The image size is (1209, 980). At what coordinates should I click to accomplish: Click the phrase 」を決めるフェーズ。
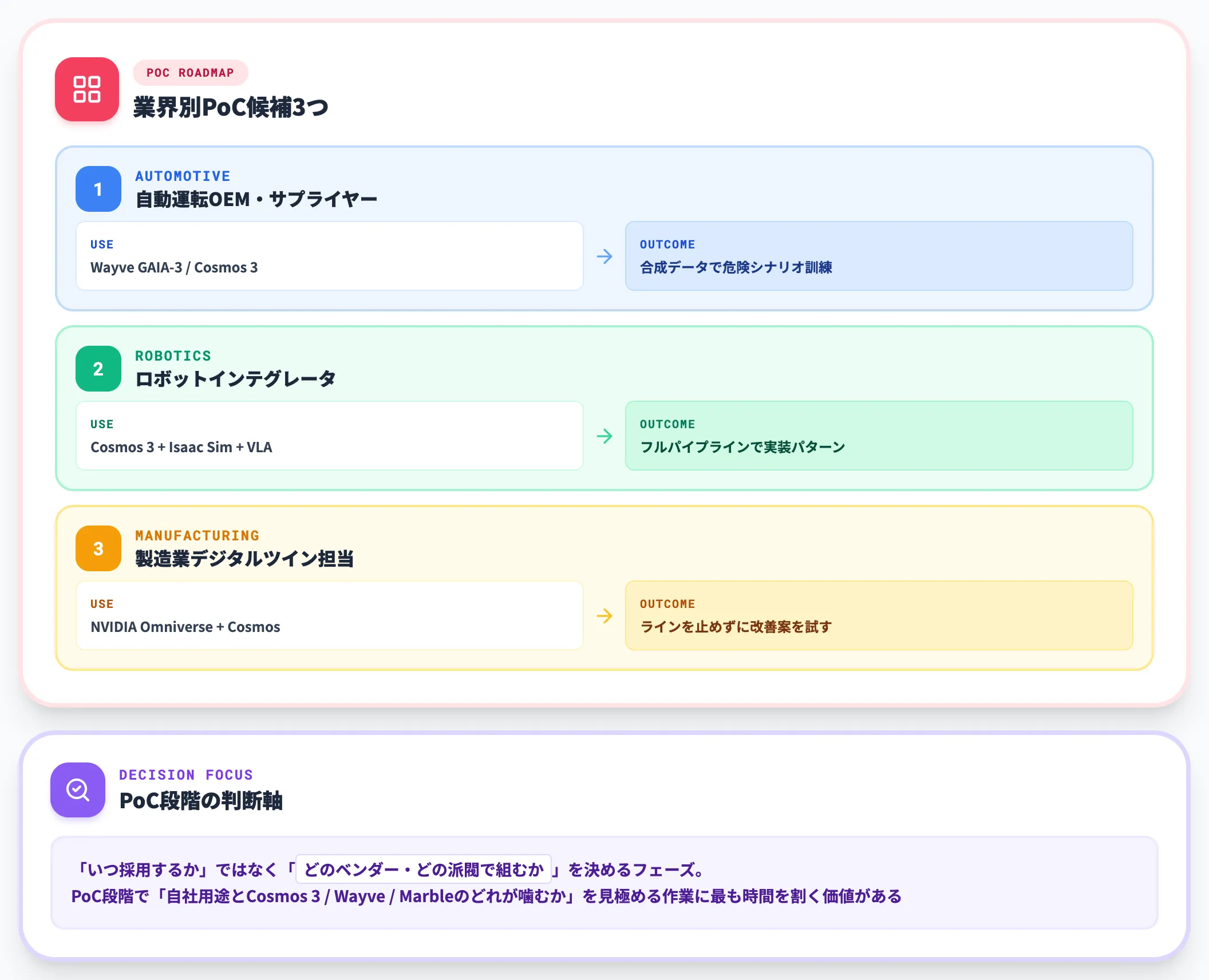coord(630,870)
